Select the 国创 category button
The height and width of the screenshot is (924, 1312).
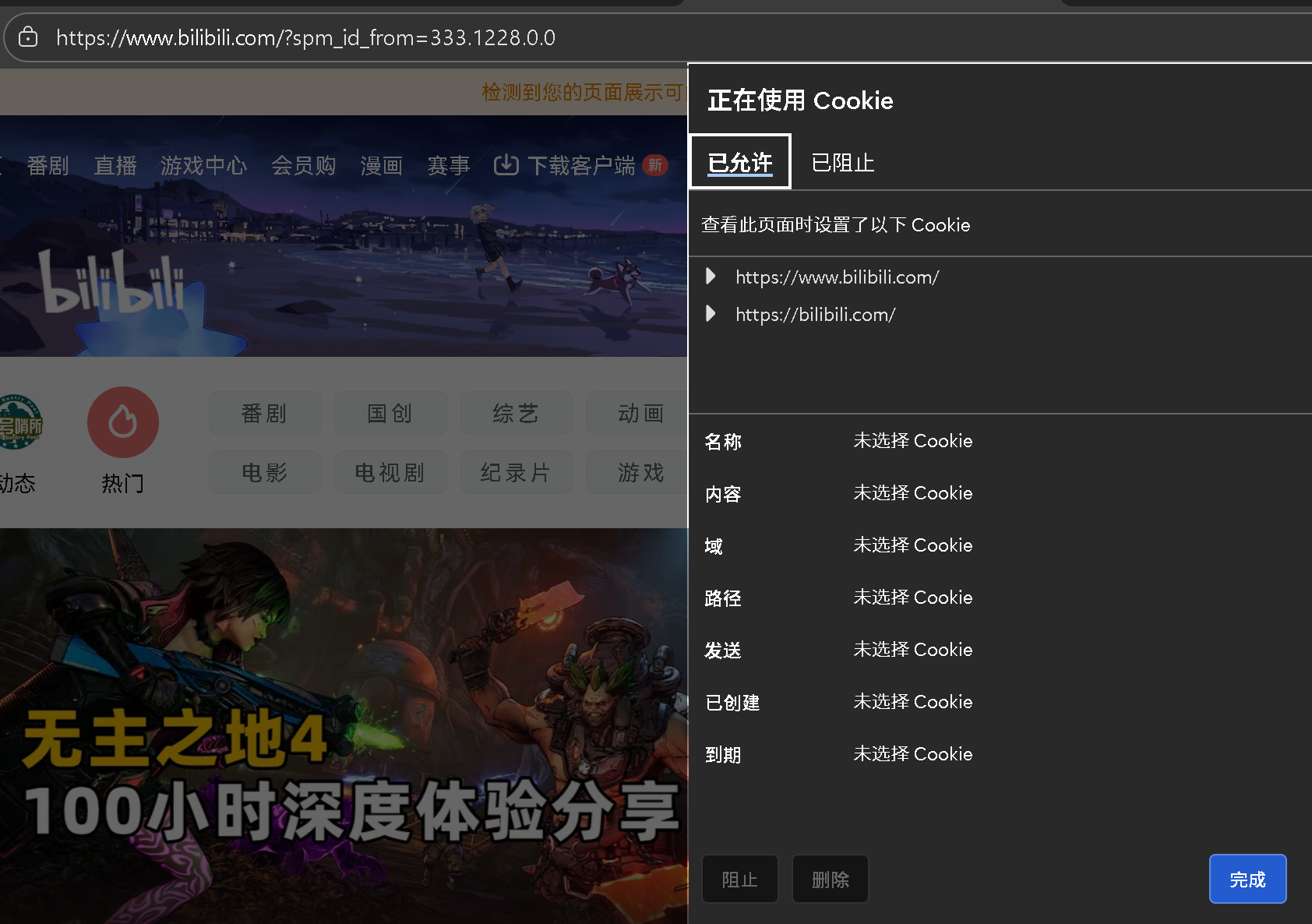(x=390, y=413)
